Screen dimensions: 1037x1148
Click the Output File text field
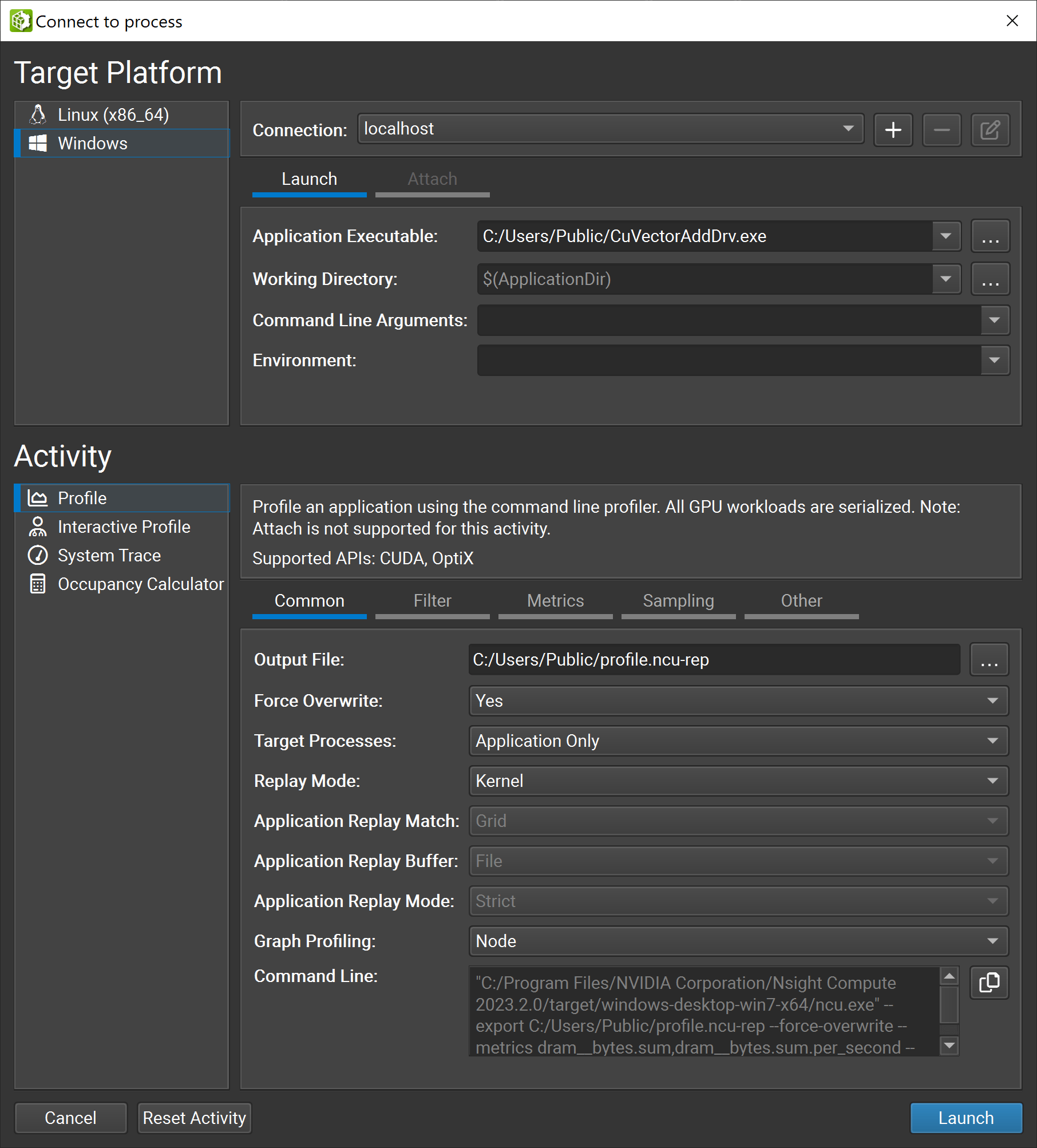tap(714, 660)
